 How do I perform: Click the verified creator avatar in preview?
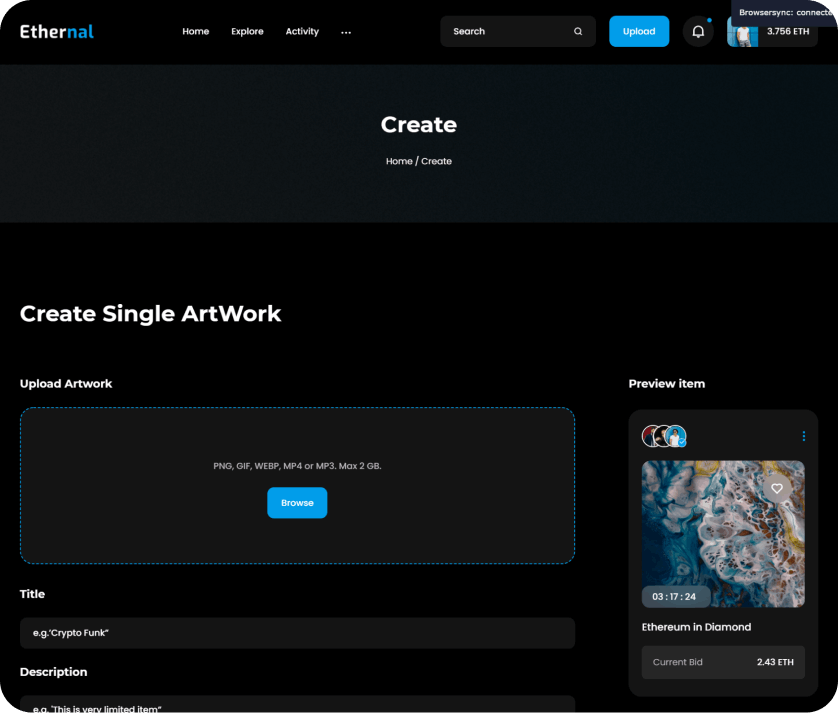coord(677,436)
